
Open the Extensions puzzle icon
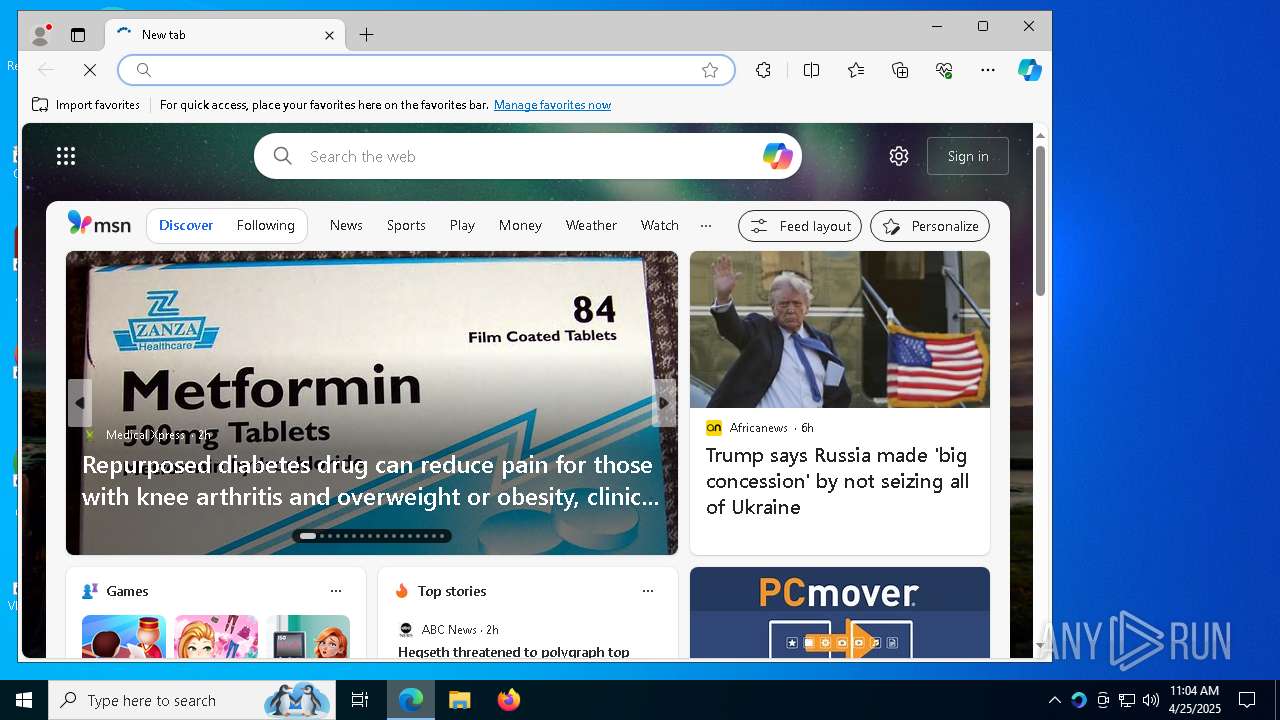pos(763,70)
